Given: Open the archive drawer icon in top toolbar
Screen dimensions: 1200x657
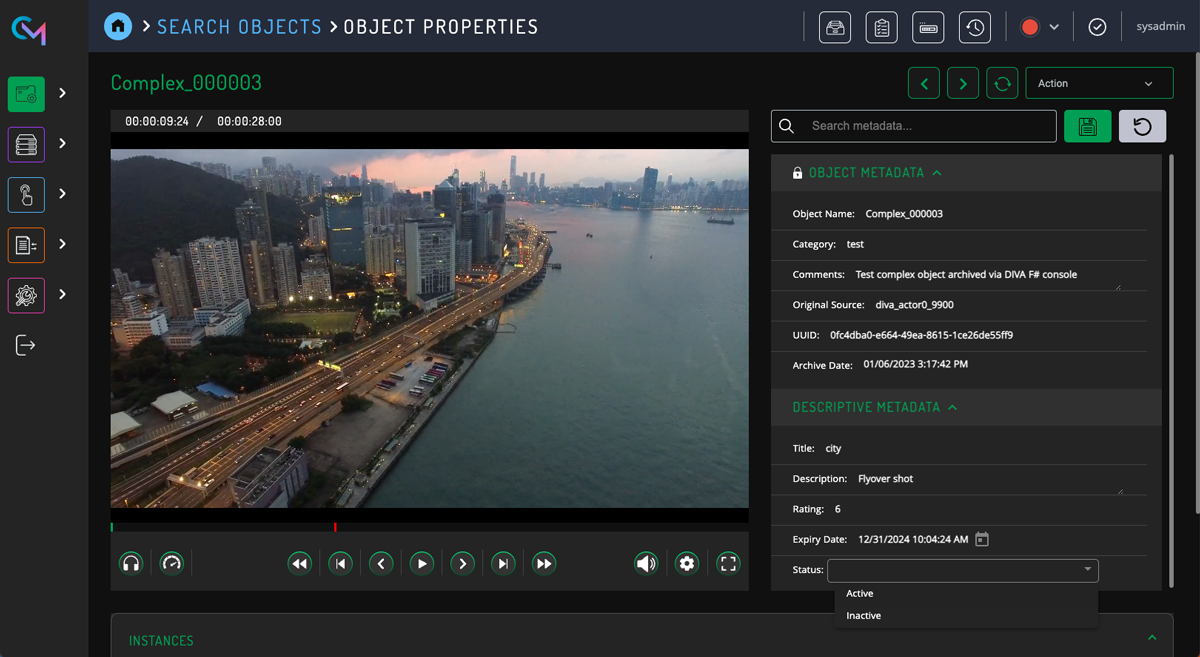Looking at the screenshot, I should [x=835, y=26].
